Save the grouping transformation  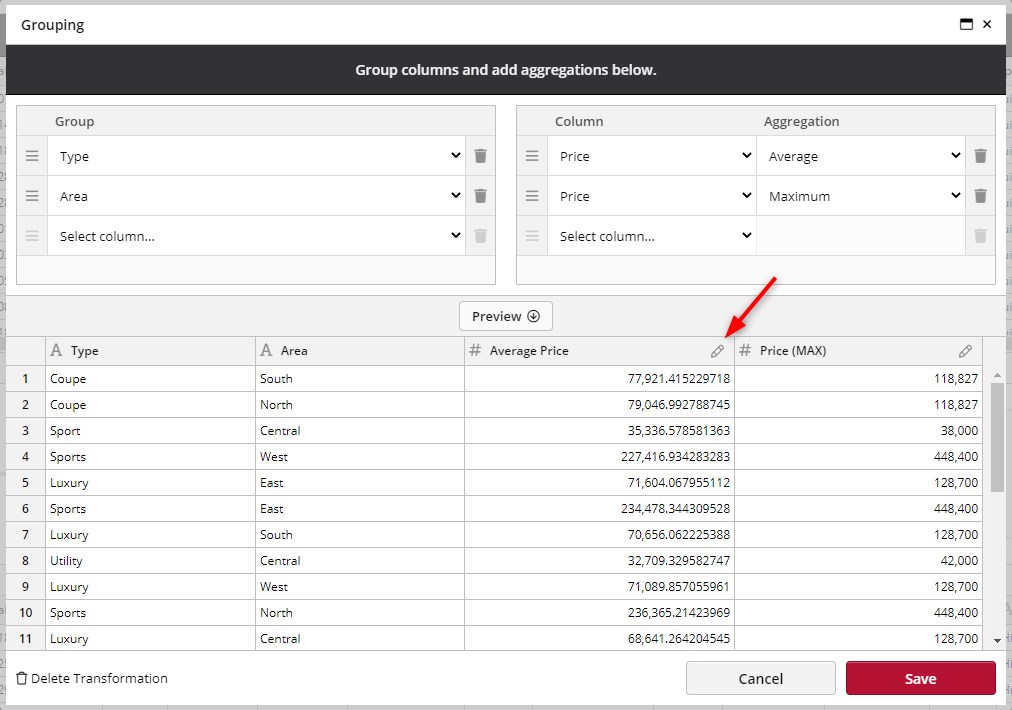click(x=920, y=678)
